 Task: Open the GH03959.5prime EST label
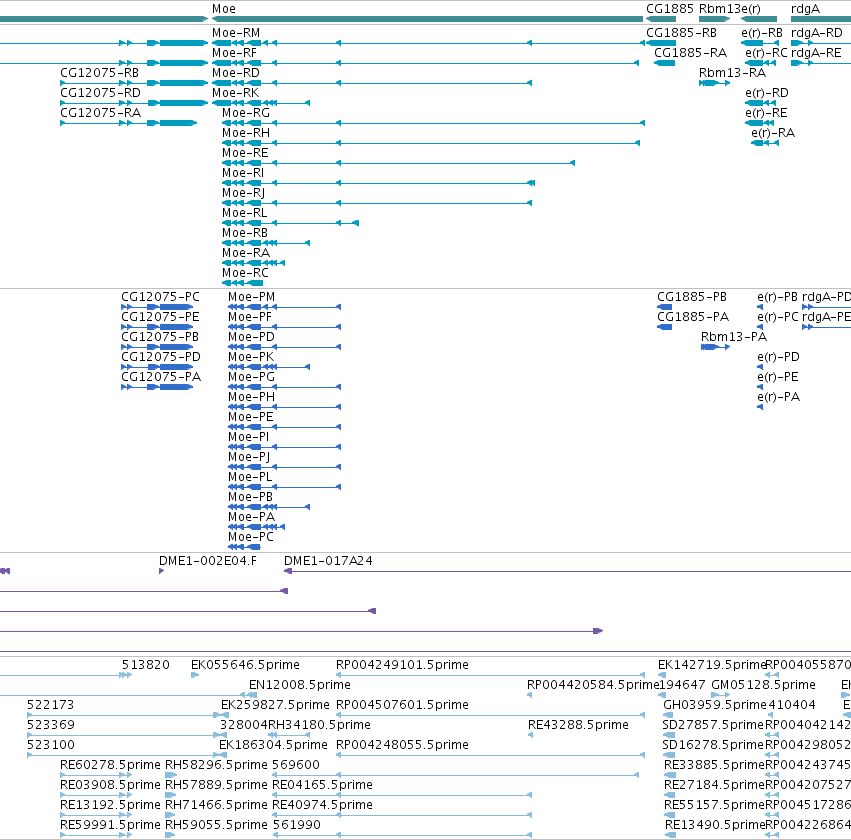point(715,705)
